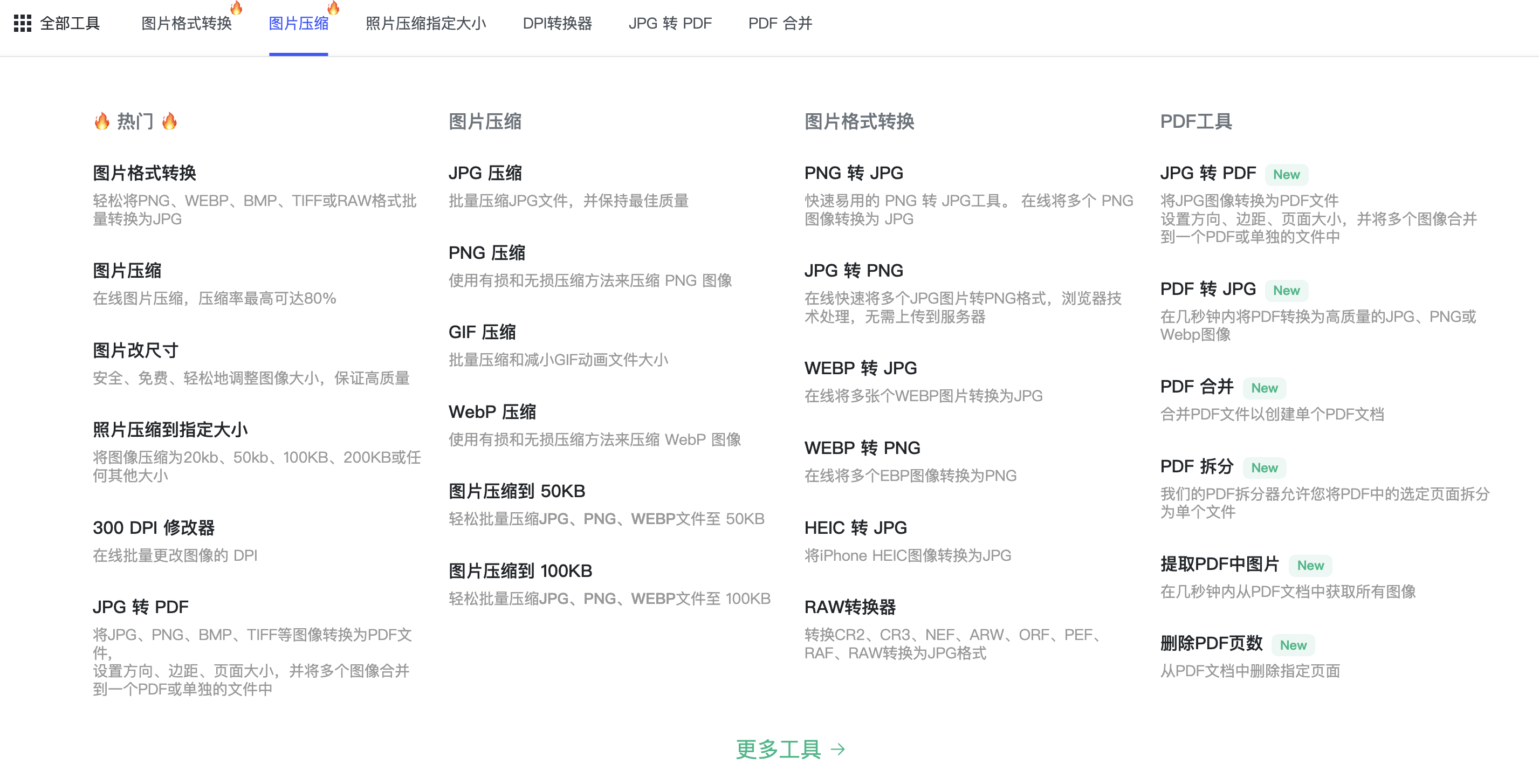Image resolution: width=1539 pixels, height=784 pixels.
Task: Click the flame icon on 图片格式转换 tab
Action: click(236, 8)
